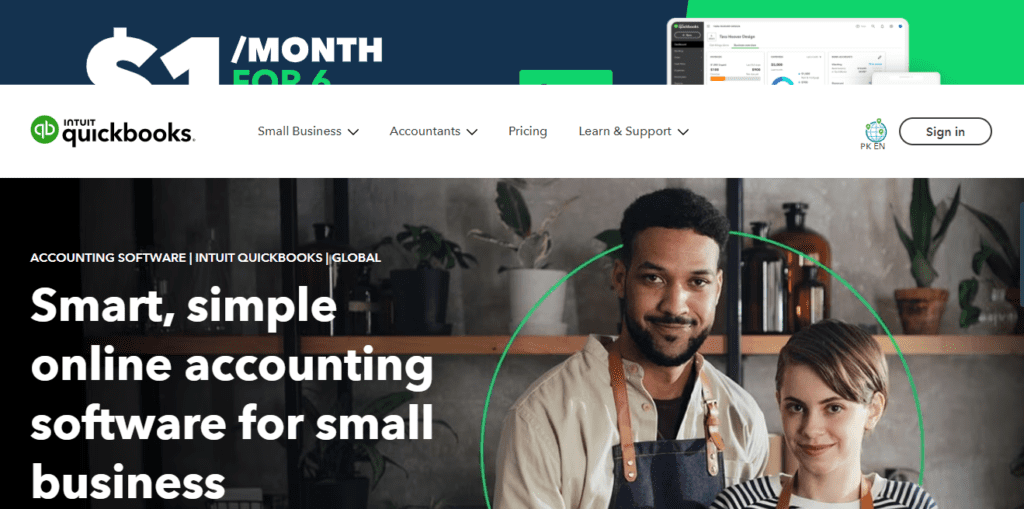Click the chevron beside Accountants
1024x509 pixels.
click(x=472, y=131)
